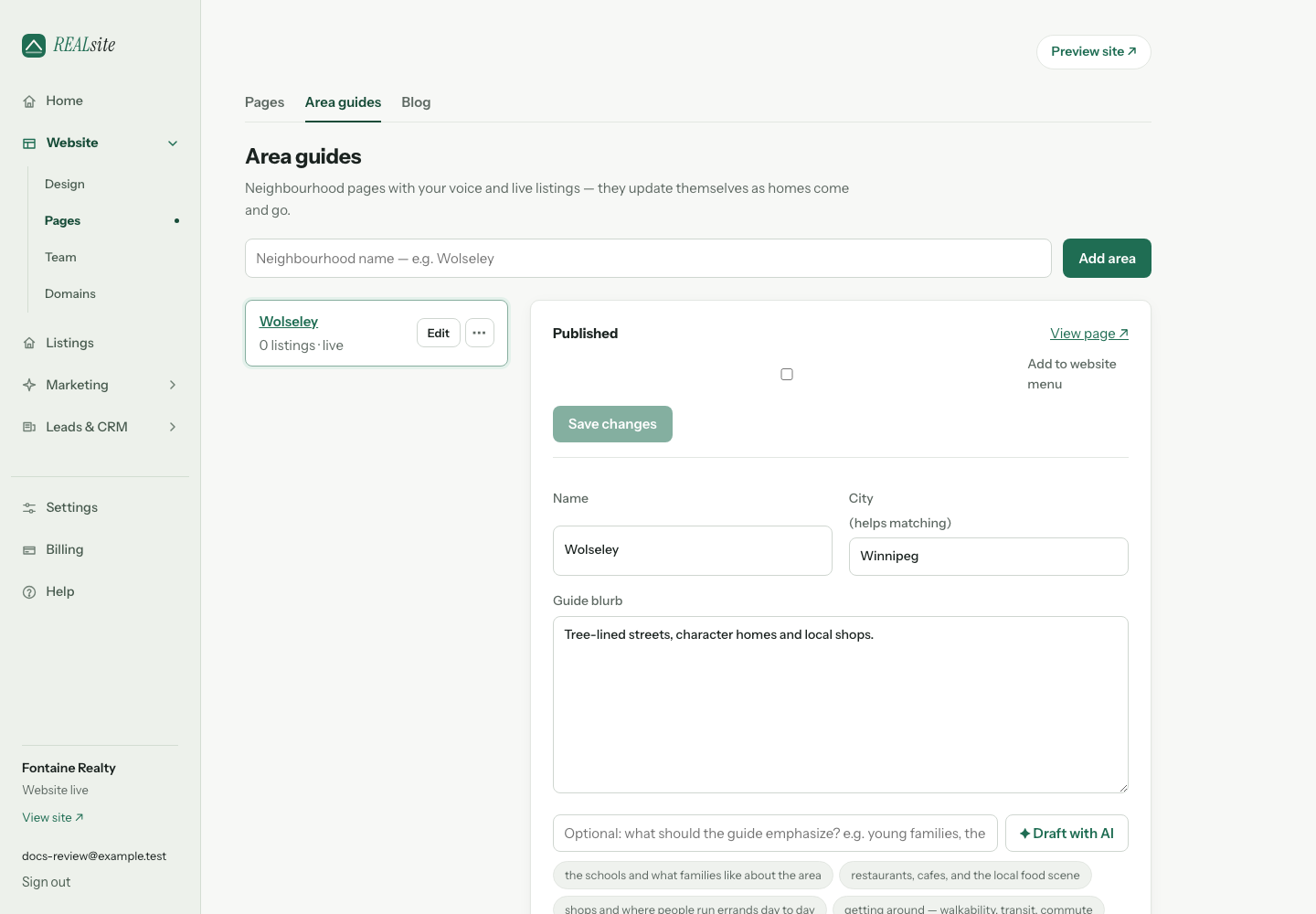Click the City field containing Winnipeg
Viewport: 1316px width, 914px height.
tap(989, 557)
